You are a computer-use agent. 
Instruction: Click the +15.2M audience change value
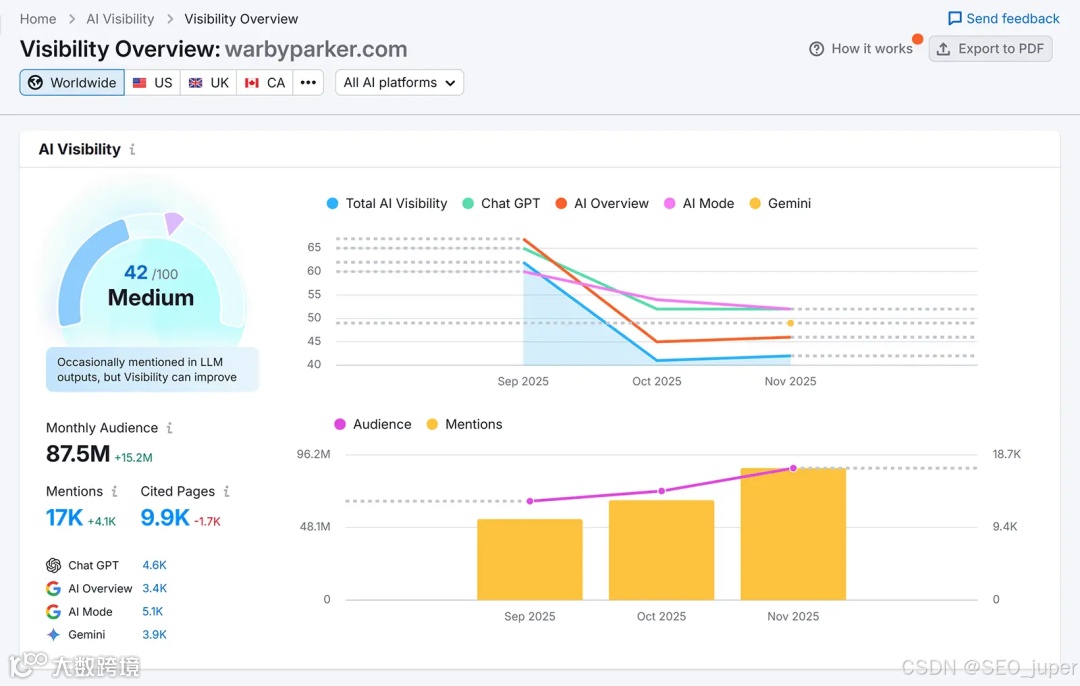pyautogui.click(x=134, y=457)
